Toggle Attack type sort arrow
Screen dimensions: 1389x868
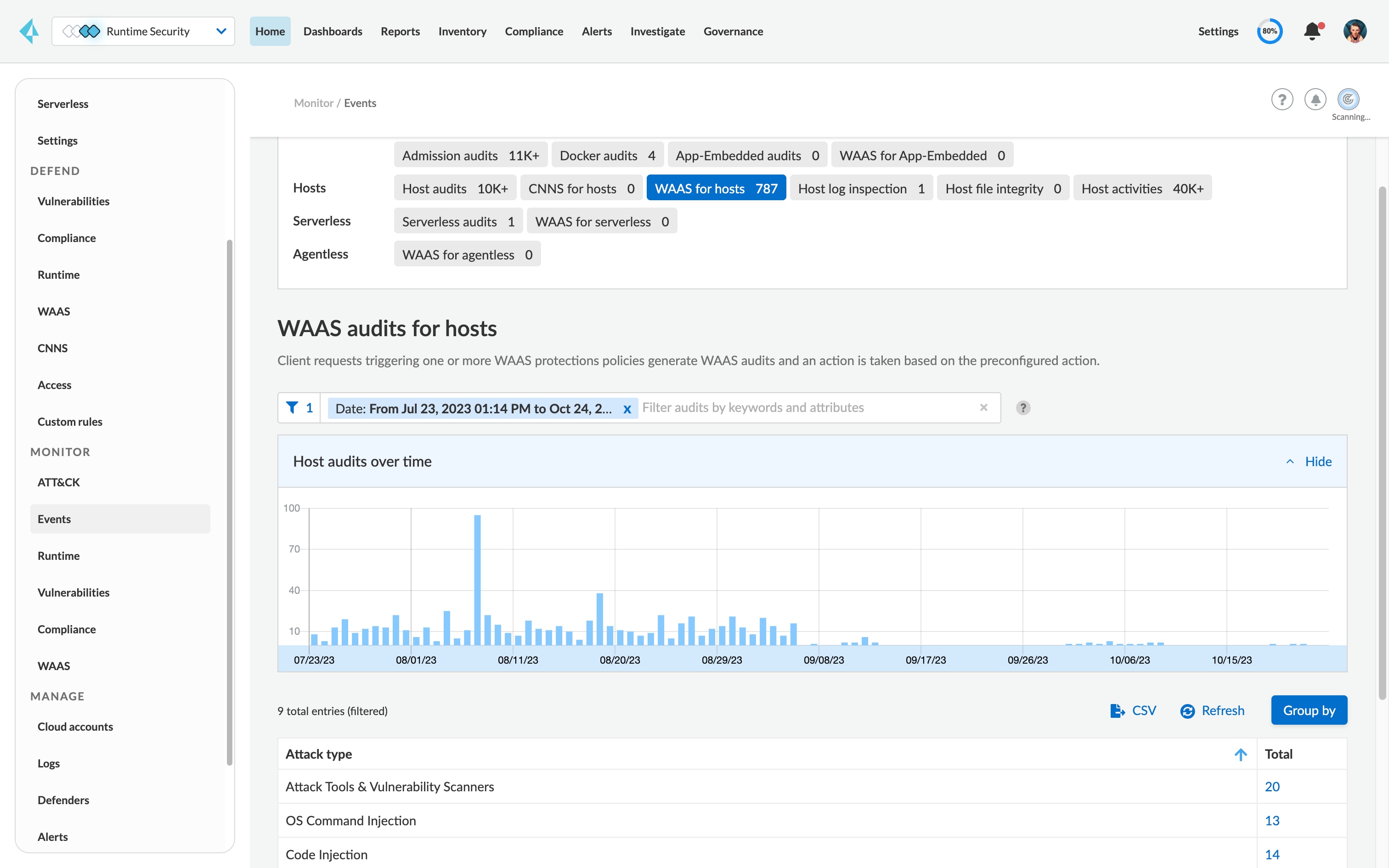[x=1240, y=754]
